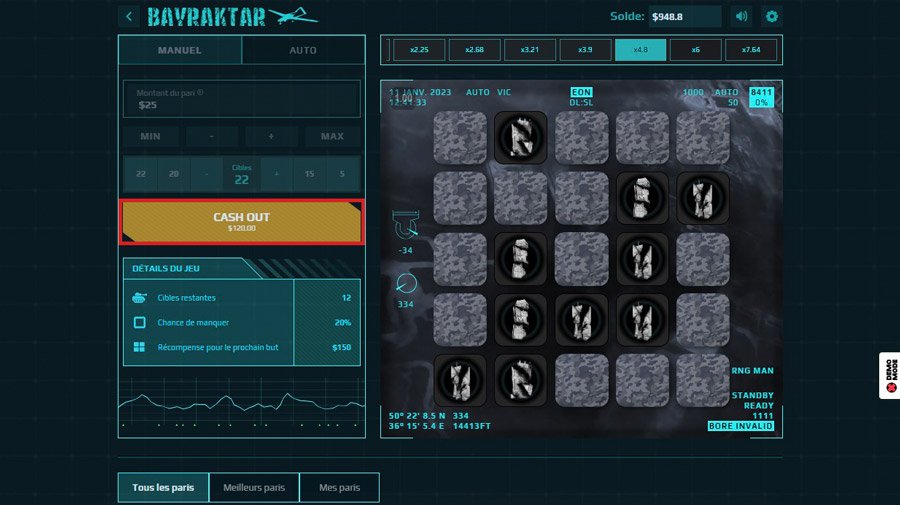
Task: Click the Bayraktar drone logo
Action: (x=232, y=17)
